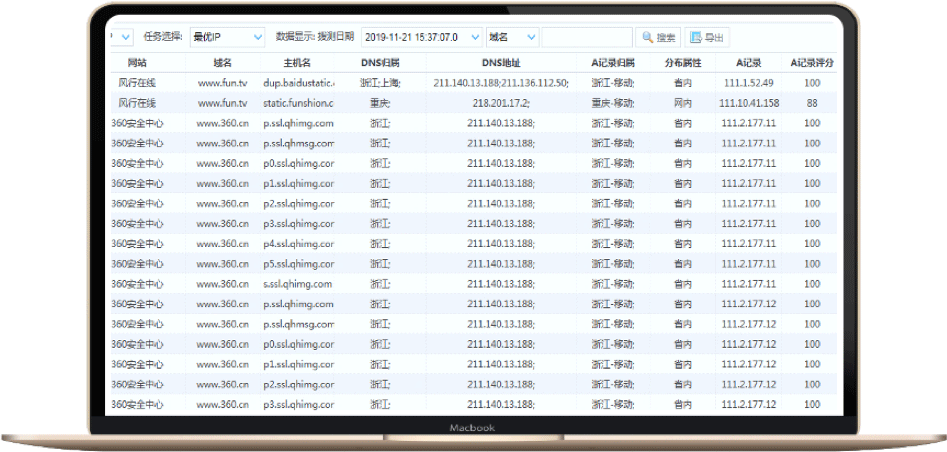Click the score 88 cell
The height and width of the screenshot is (452, 947).
811,103
